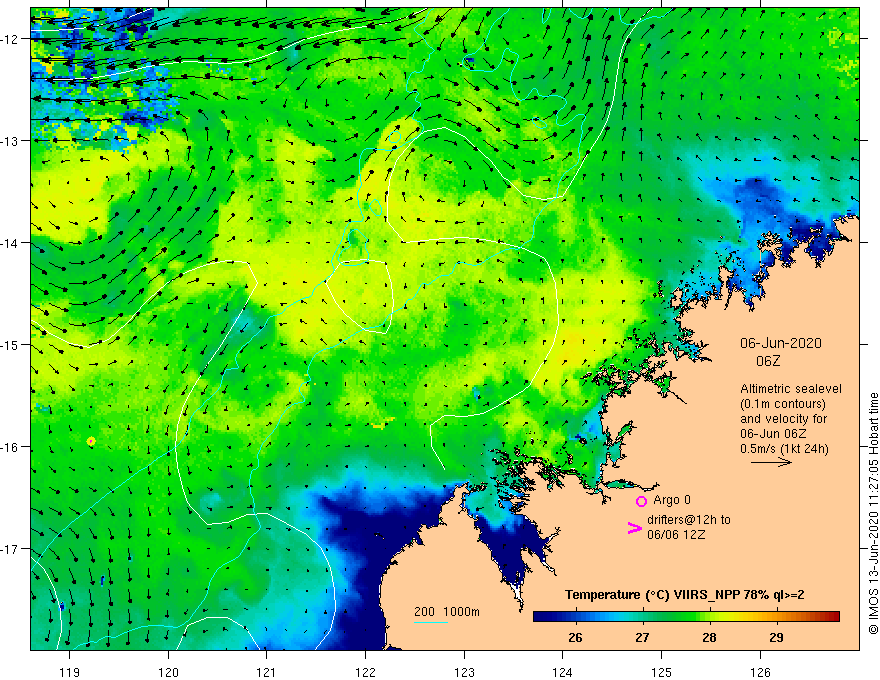Click the '06/06 12Z' label
Screen dimensions: 880x680
click(674, 535)
